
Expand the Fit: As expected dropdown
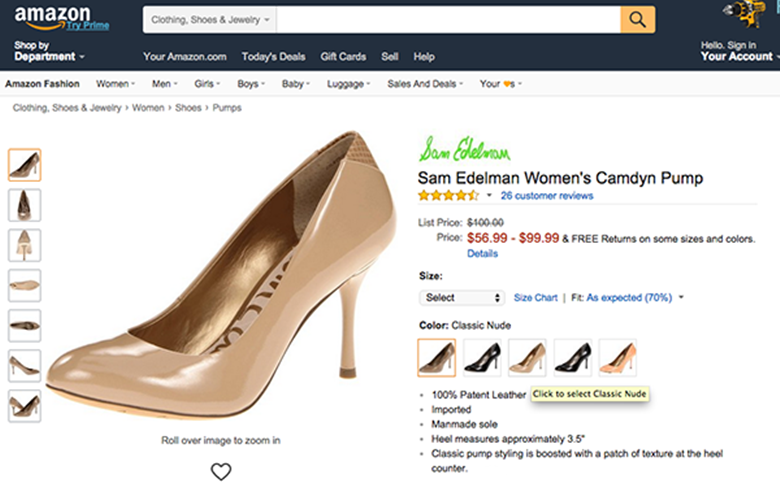coord(634,298)
